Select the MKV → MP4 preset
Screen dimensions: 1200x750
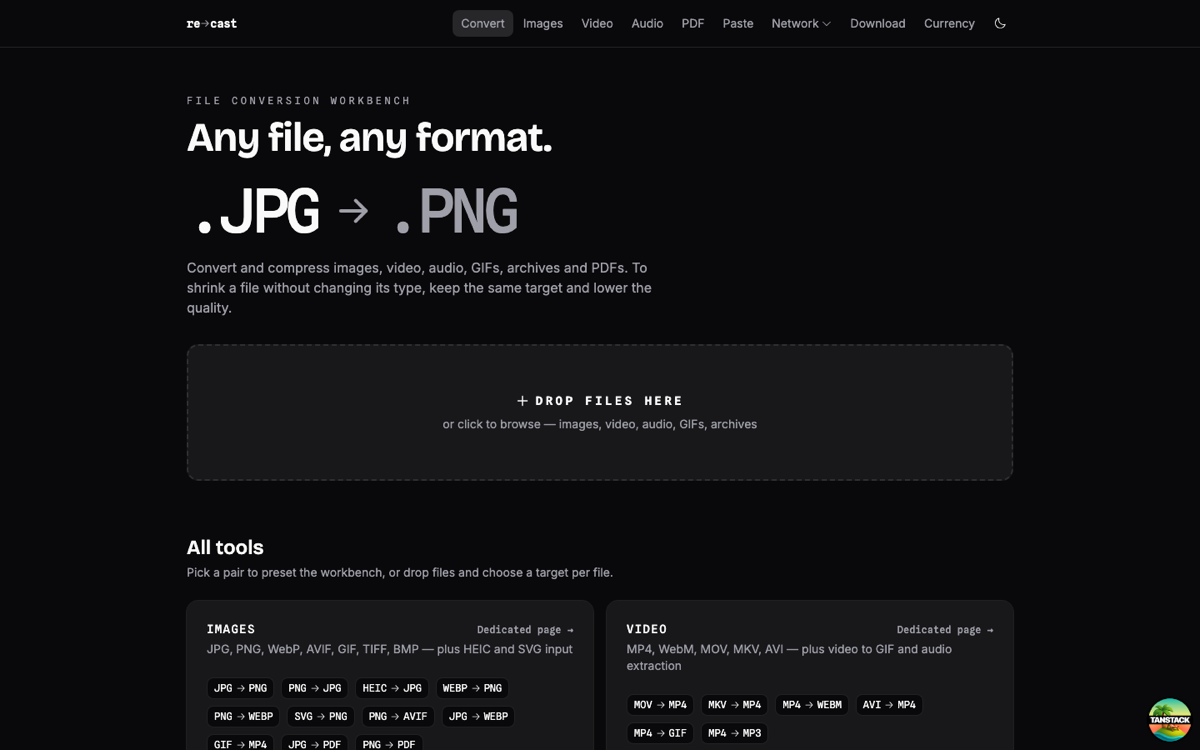[x=735, y=705]
